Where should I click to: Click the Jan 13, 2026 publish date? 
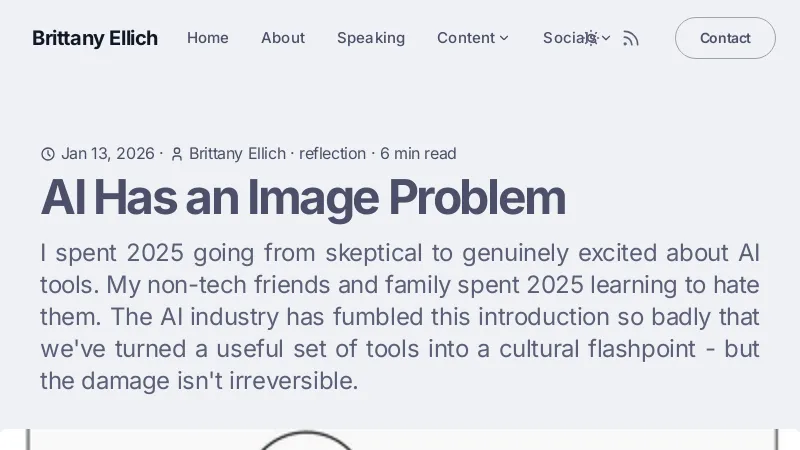108,154
